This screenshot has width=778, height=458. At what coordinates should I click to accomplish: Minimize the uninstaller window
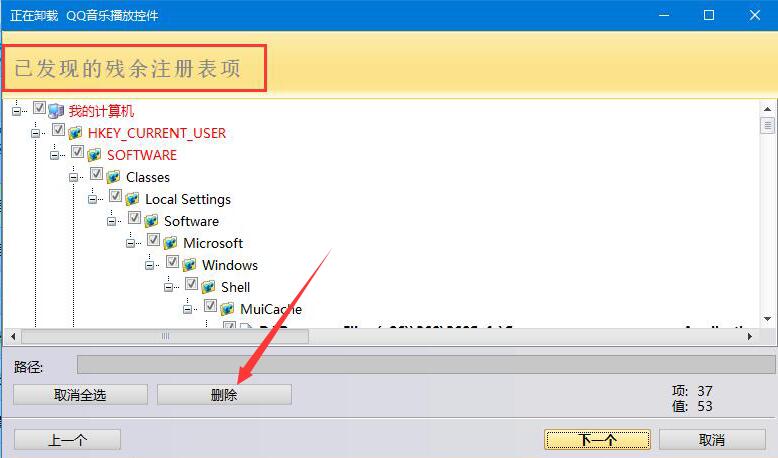664,15
